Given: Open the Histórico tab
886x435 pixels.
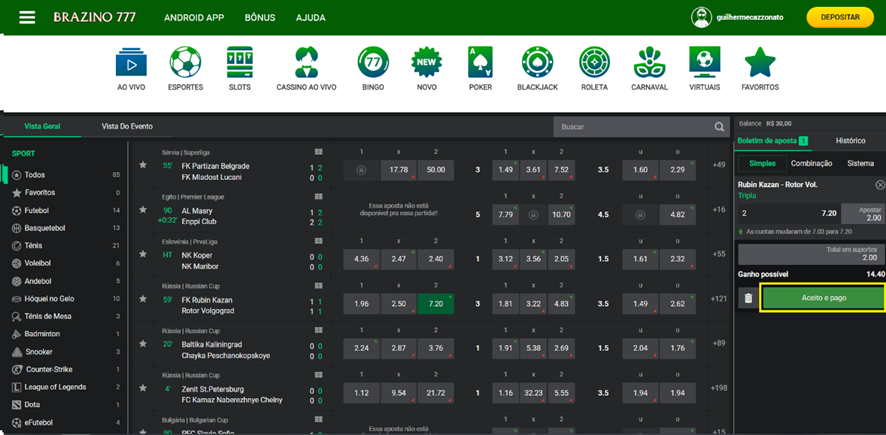Looking at the screenshot, I should click(x=850, y=141).
